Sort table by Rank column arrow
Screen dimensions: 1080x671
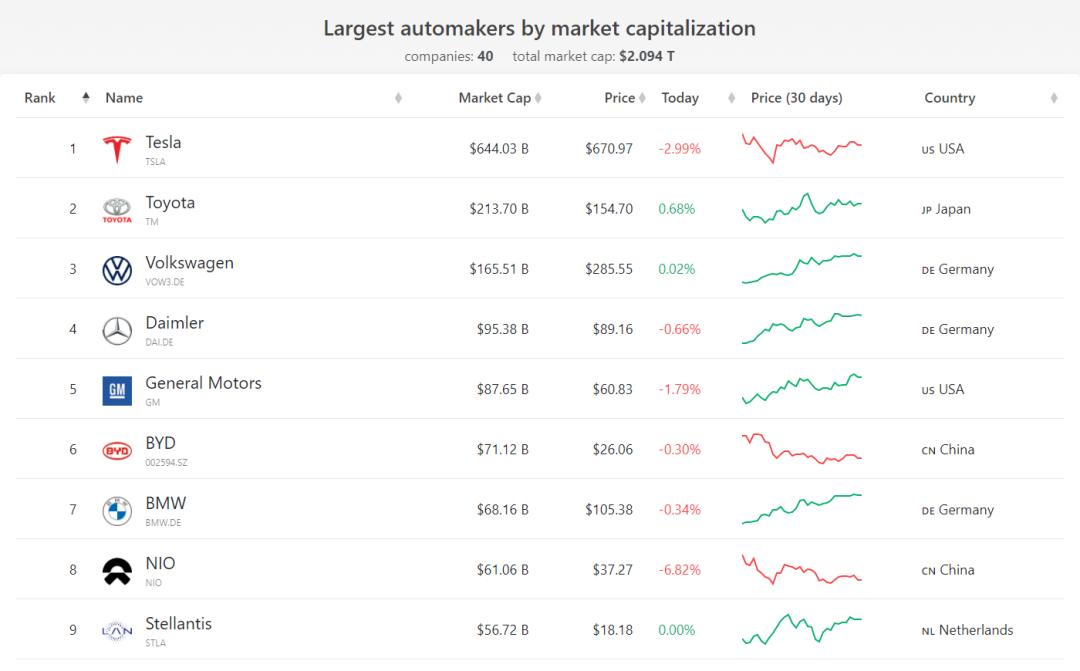[86, 98]
